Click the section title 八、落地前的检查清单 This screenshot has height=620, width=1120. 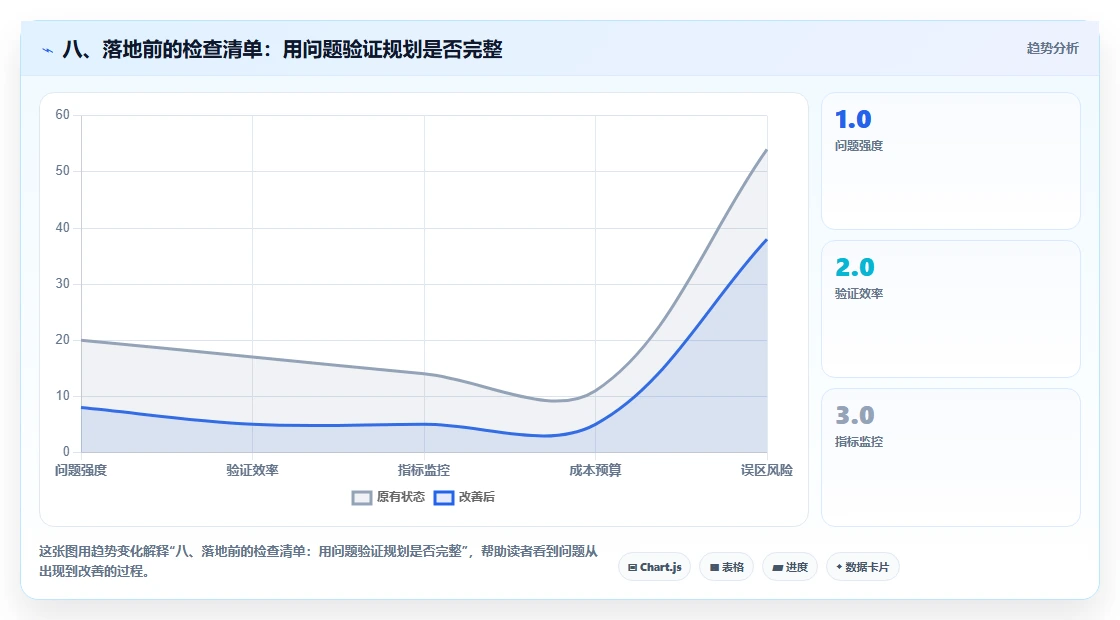283,49
